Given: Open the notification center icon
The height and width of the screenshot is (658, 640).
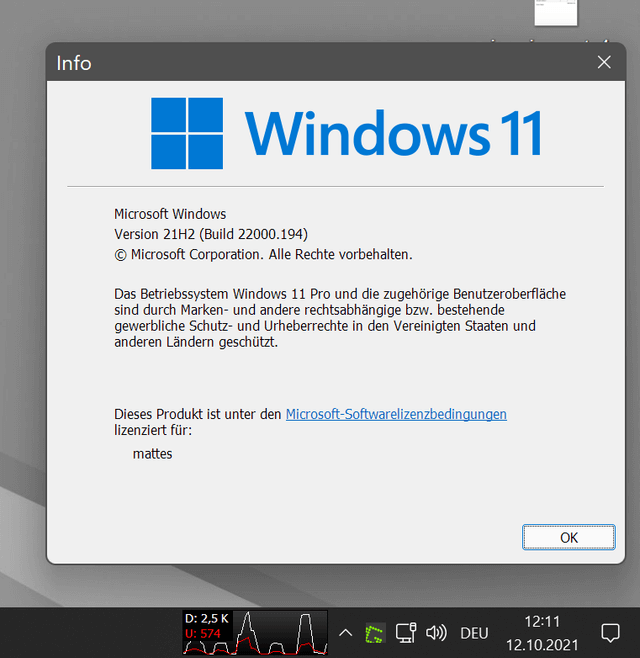Looking at the screenshot, I should click(610, 633).
